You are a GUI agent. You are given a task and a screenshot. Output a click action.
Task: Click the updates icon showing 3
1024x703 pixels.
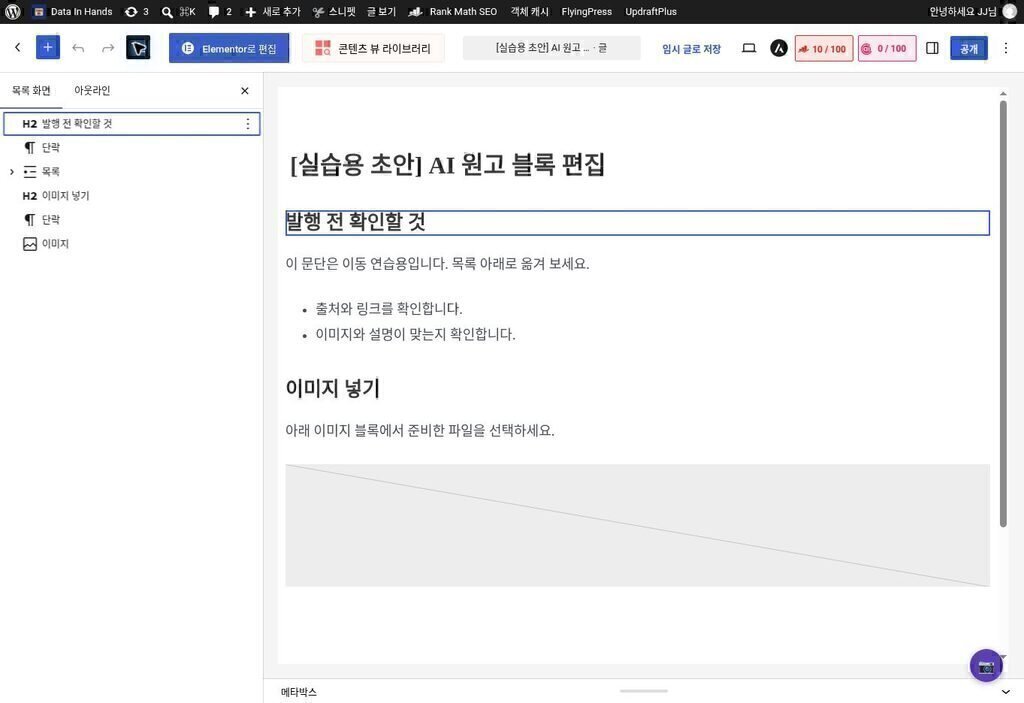coord(136,12)
